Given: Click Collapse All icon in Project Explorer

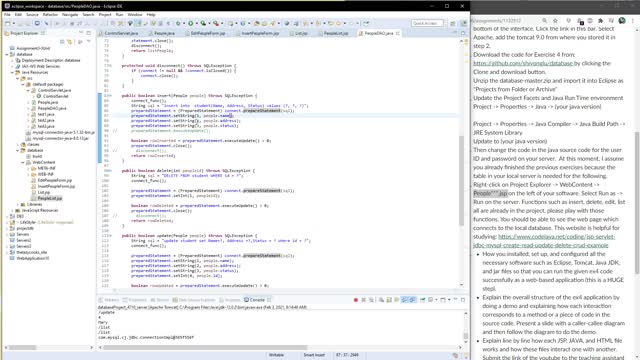Looking at the screenshot, I should click(62, 42).
